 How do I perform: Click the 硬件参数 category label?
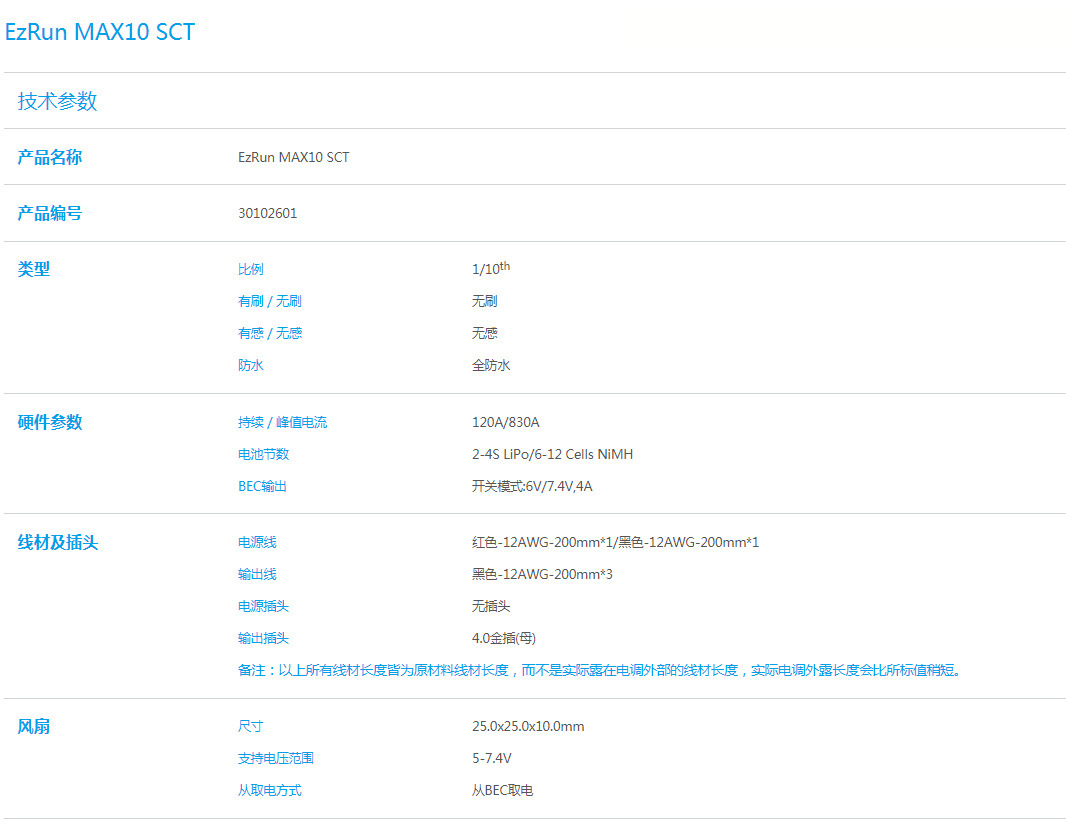(50, 422)
